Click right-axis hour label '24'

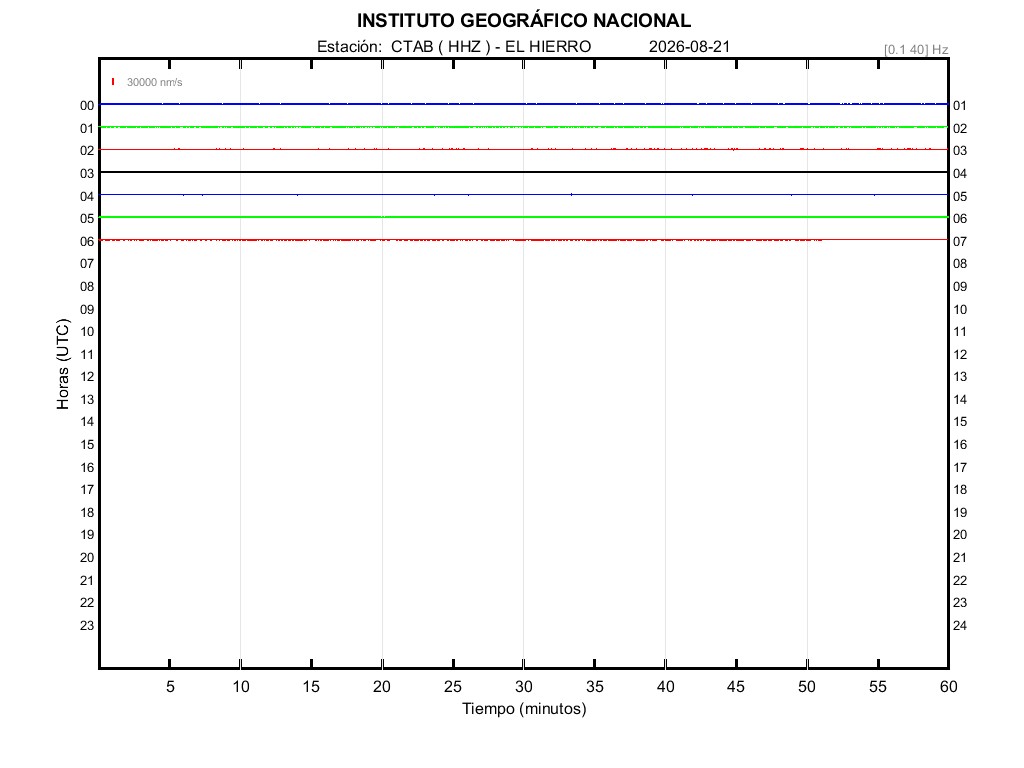pos(960,626)
